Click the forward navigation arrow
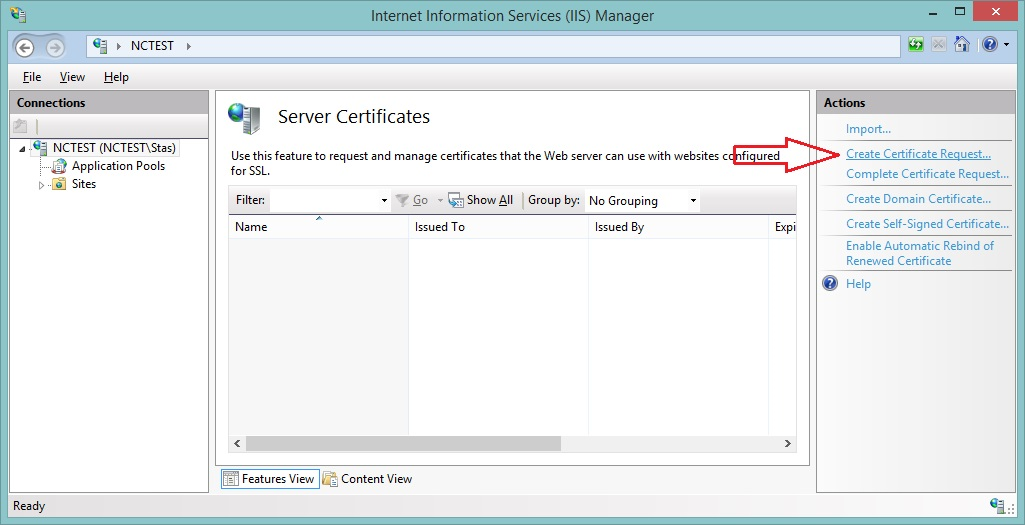 pos(55,47)
